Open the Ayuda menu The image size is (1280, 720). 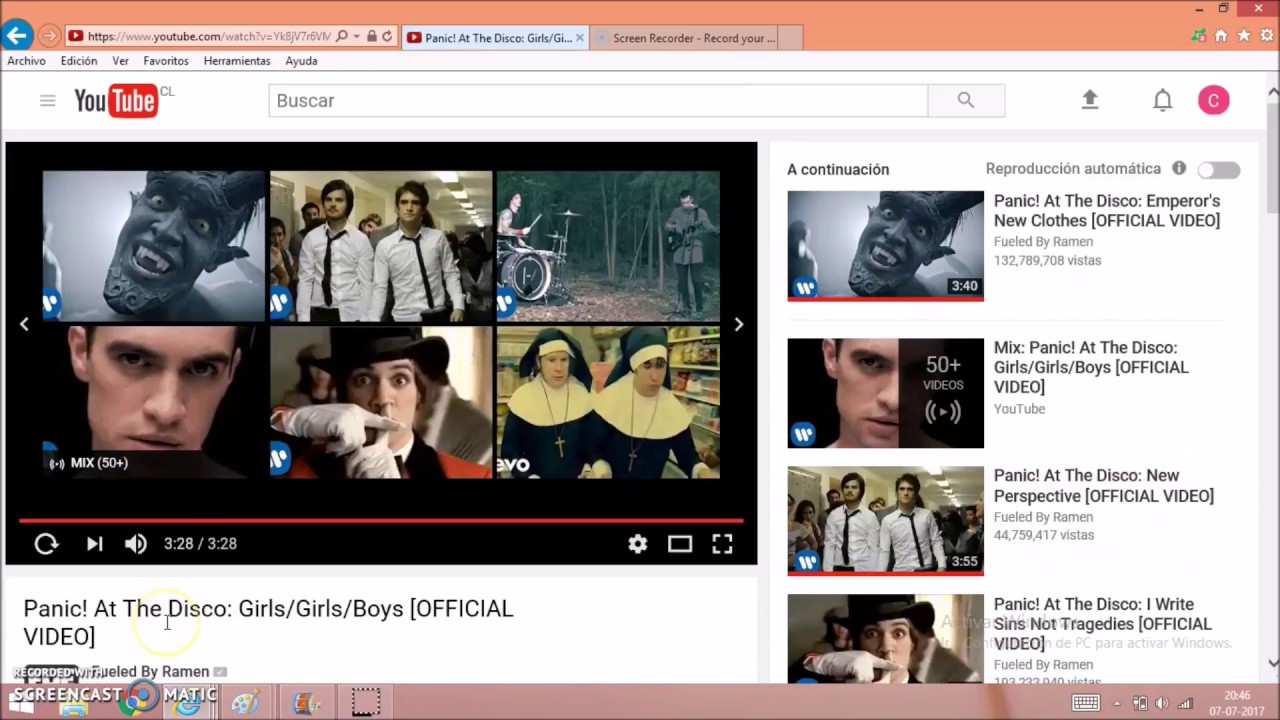pyautogui.click(x=301, y=61)
